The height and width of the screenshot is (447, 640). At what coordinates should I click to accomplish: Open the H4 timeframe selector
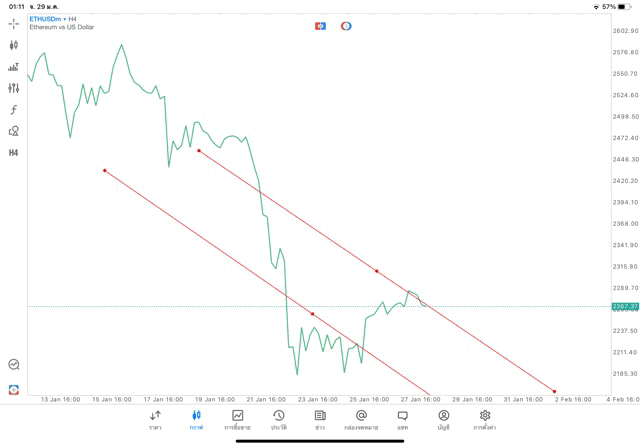point(14,153)
